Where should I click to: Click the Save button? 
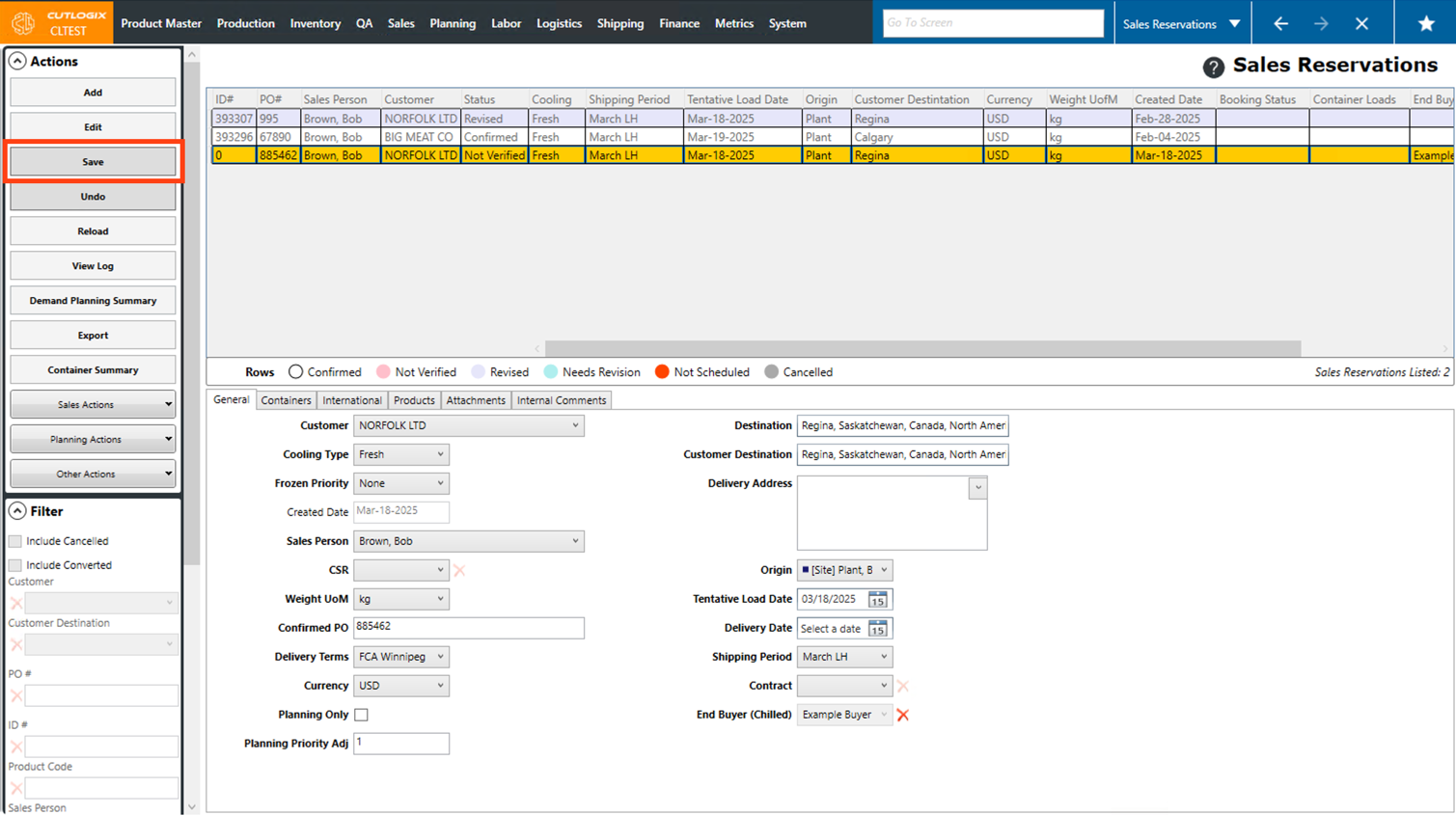click(93, 162)
